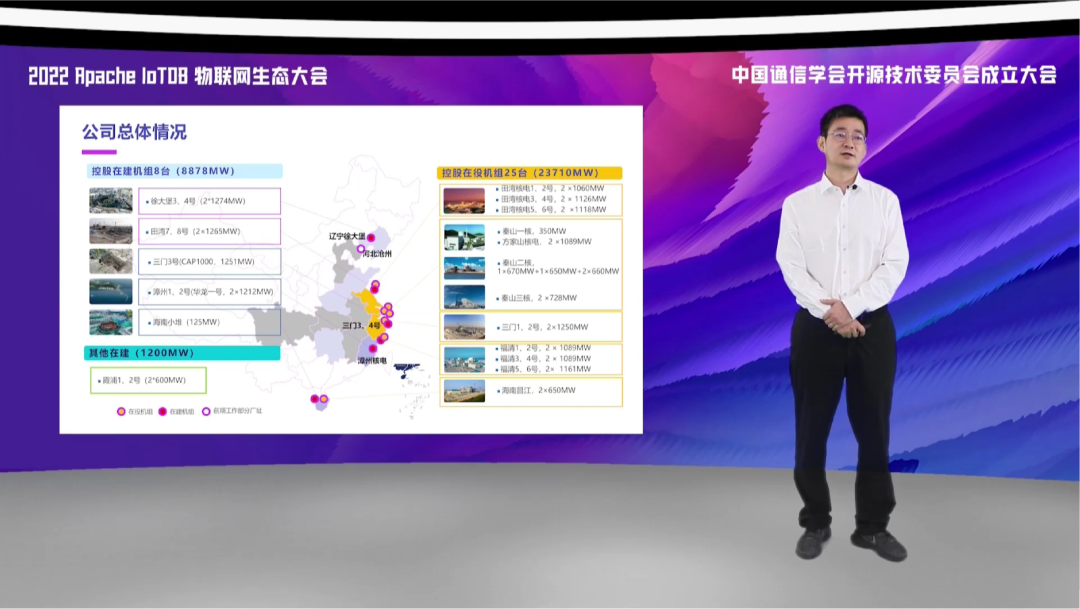This screenshot has height=609, width=1080.
Task: Click the 在役机组 legend marker icon
Action: pos(121,411)
